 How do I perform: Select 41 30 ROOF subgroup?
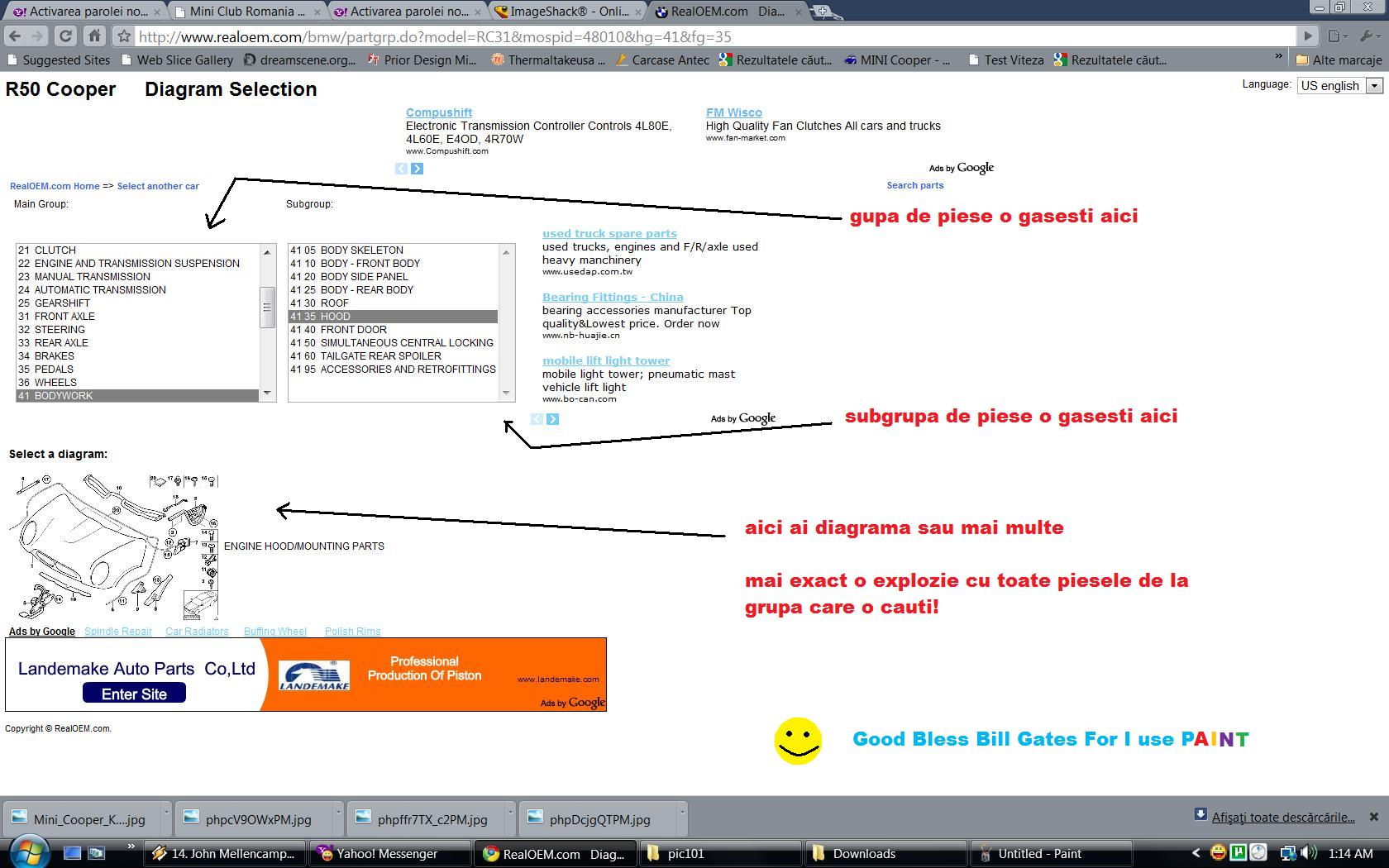394,303
